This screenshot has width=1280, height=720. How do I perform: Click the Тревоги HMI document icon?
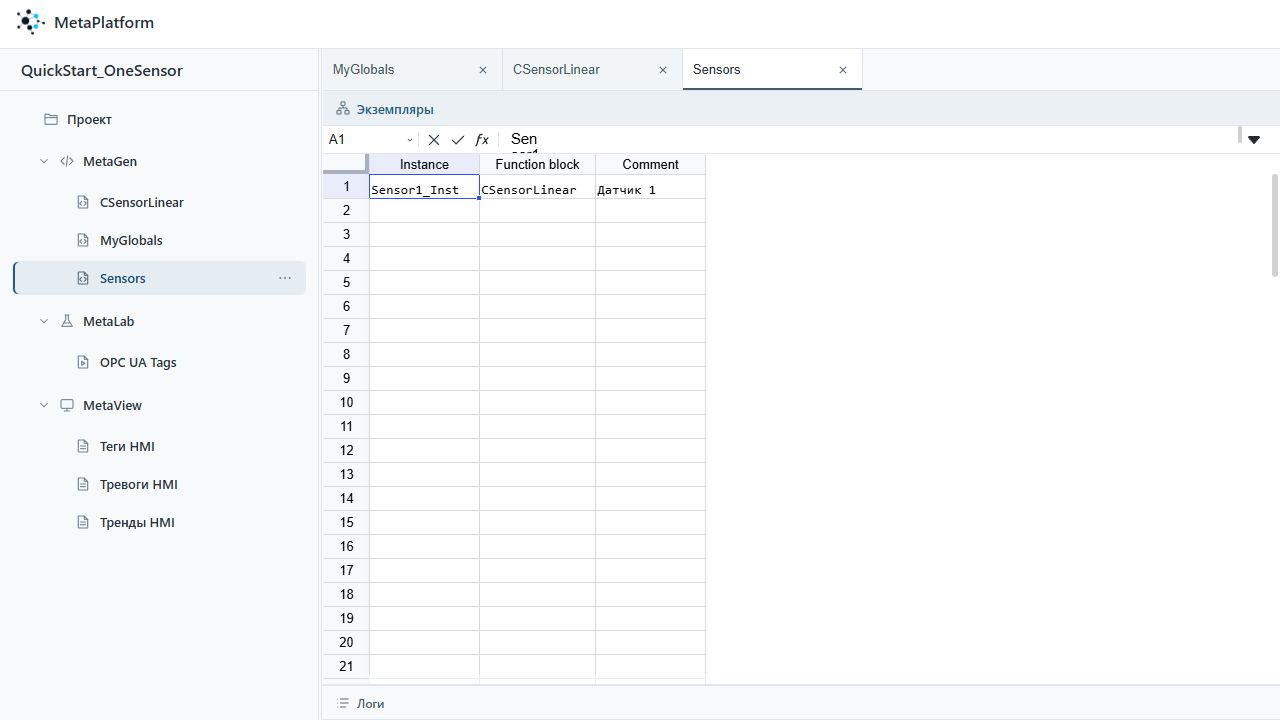[x=84, y=484]
